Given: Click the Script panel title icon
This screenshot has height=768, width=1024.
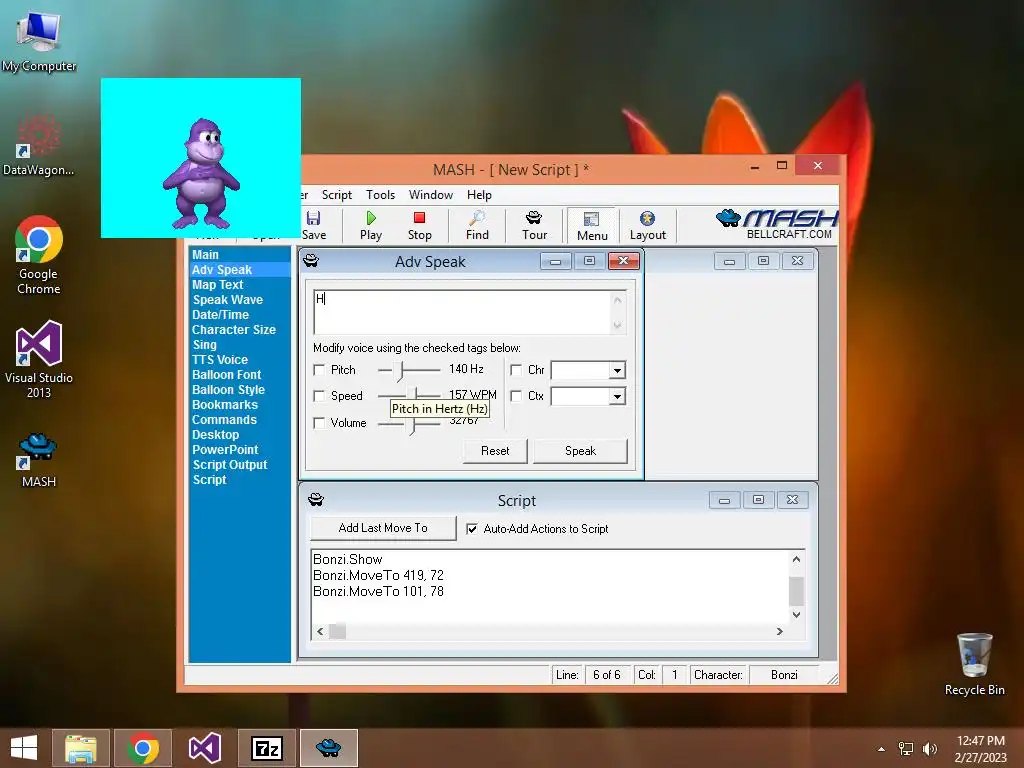Looking at the screenshot, I should click(316, 500).
